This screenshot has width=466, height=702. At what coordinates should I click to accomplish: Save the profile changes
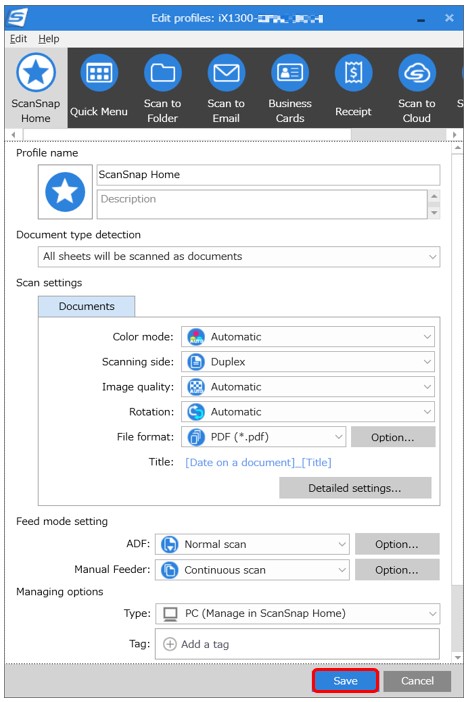(346, 681)
